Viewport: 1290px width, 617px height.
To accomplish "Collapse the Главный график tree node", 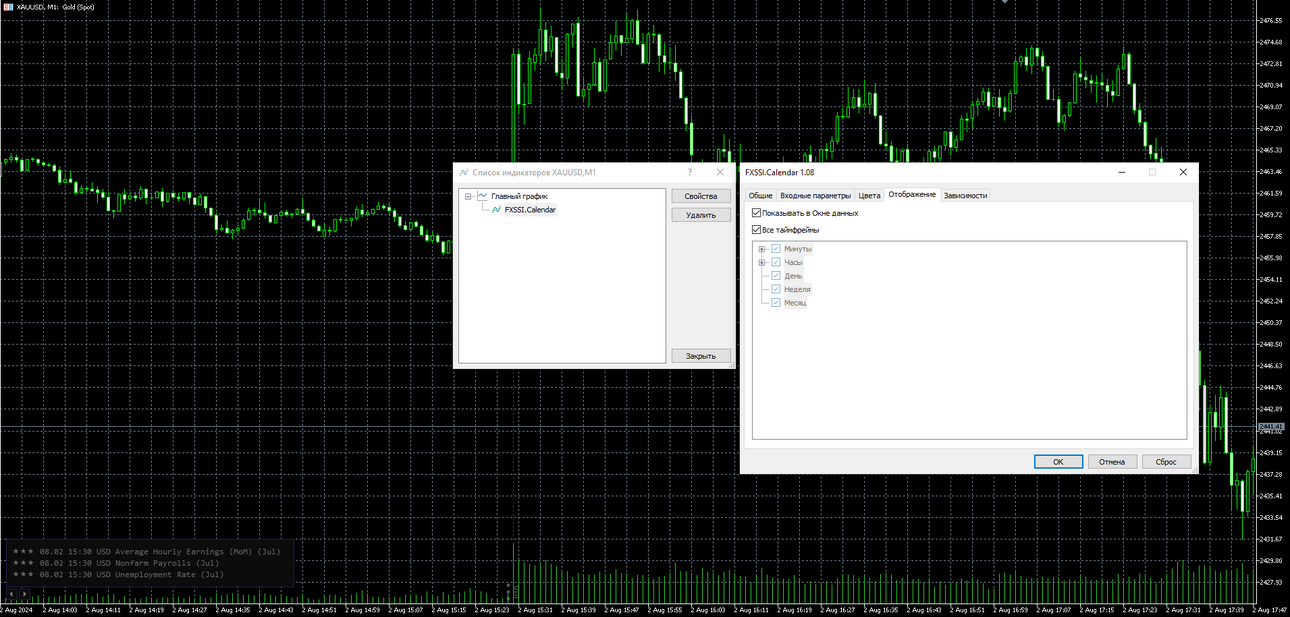I will [469, 196].
